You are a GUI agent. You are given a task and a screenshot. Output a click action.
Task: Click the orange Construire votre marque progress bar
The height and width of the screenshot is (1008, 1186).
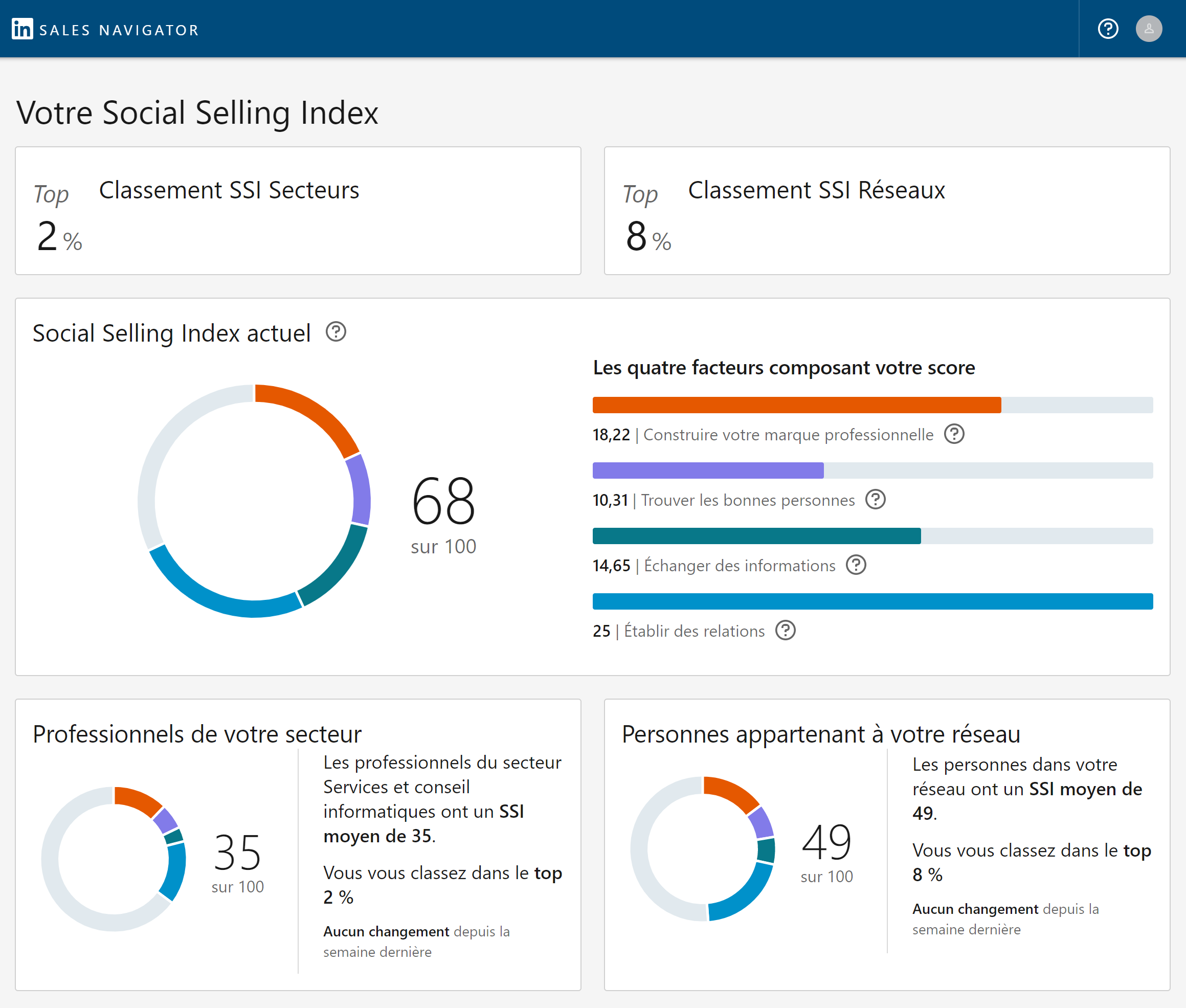click(x=796, y=405)
